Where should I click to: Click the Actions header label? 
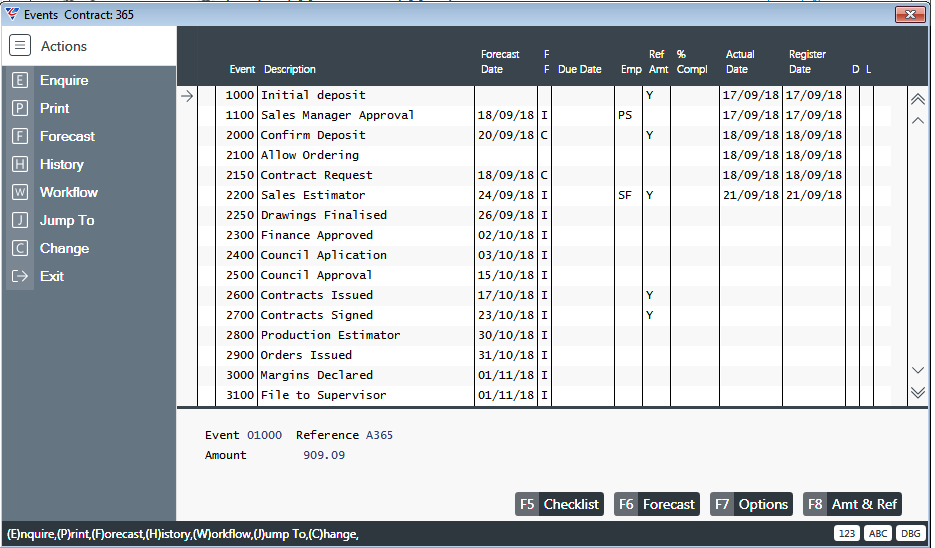[64, 46]
